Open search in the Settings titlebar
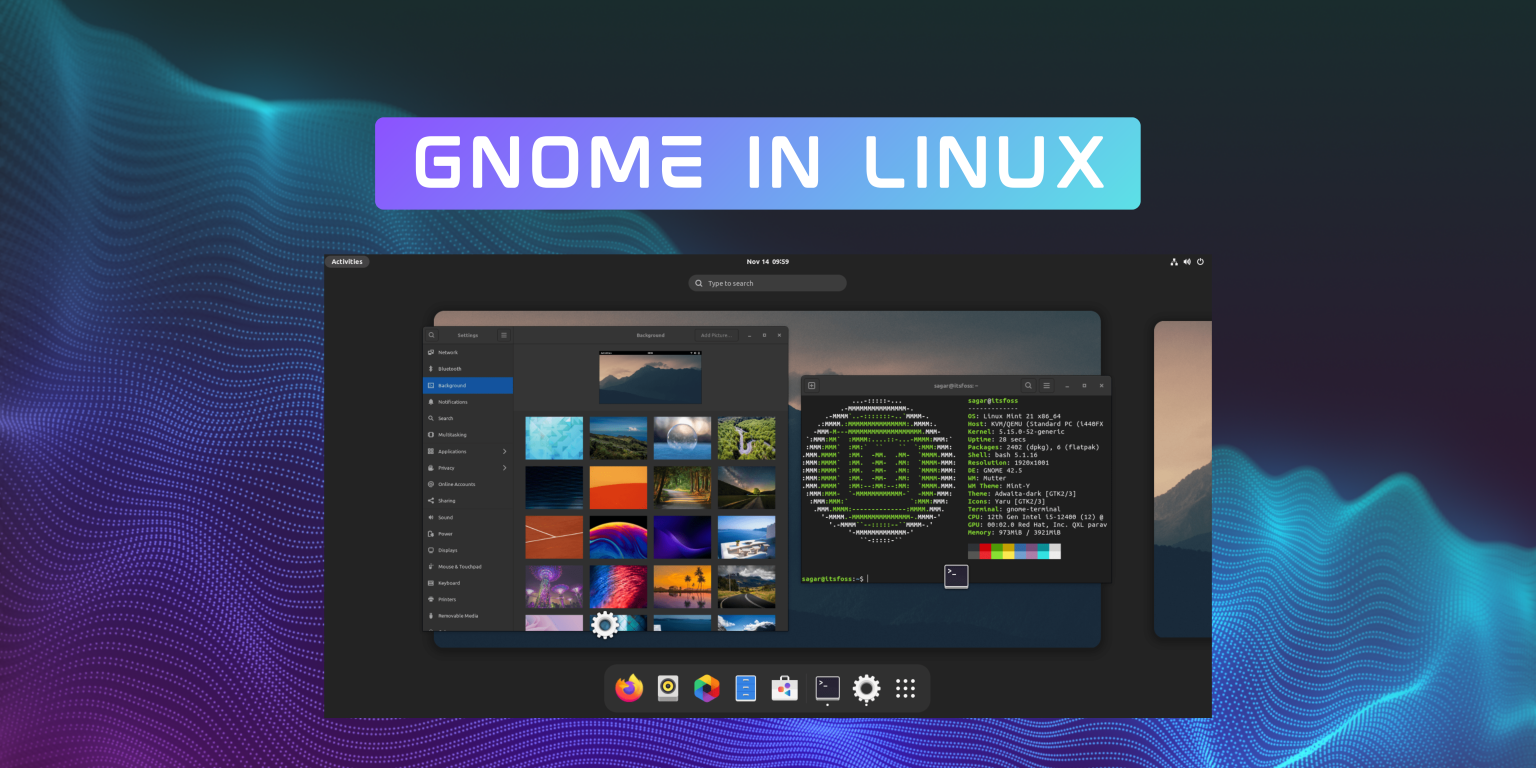1536x768 pixels. point(431,335)
